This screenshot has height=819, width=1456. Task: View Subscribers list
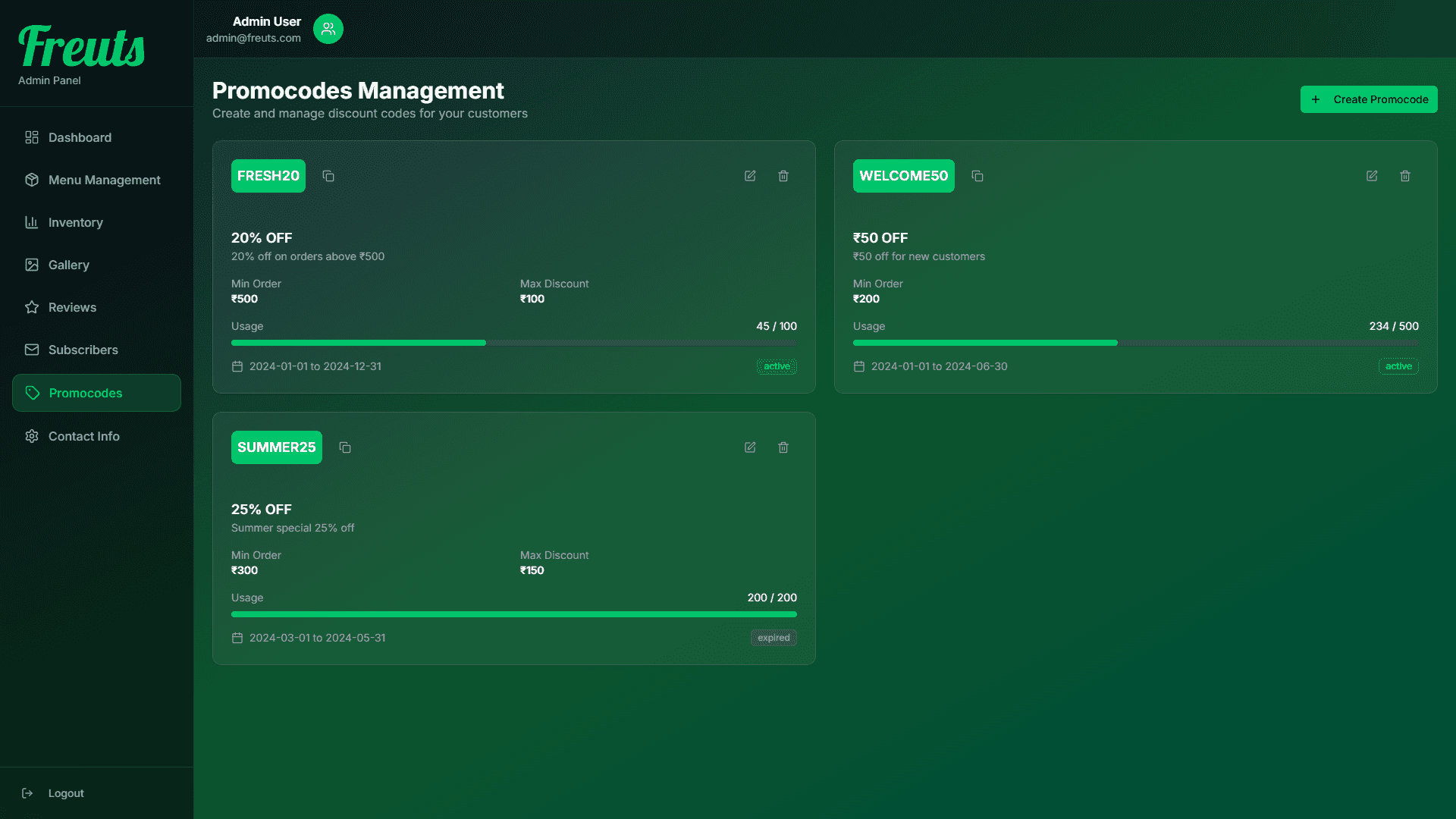pos(83,350)
